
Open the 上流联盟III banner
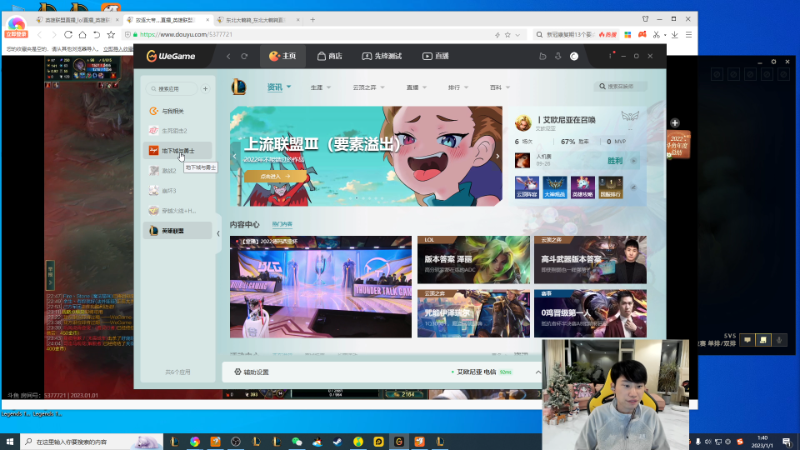[366, 156]
